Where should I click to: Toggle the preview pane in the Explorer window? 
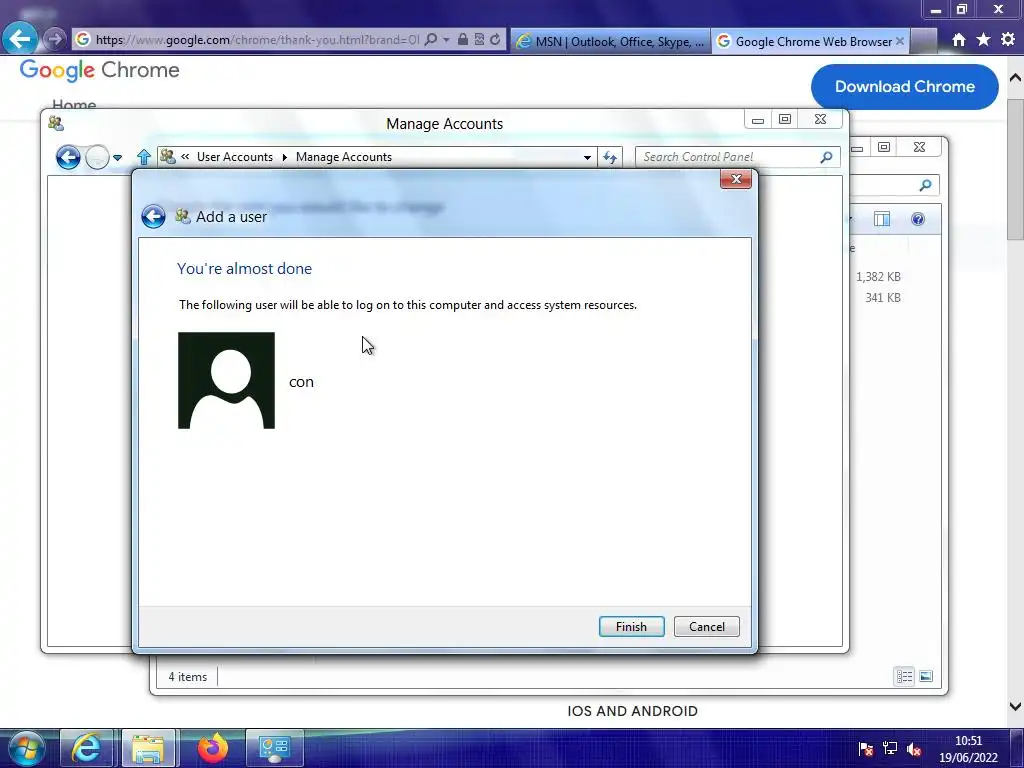882,219
